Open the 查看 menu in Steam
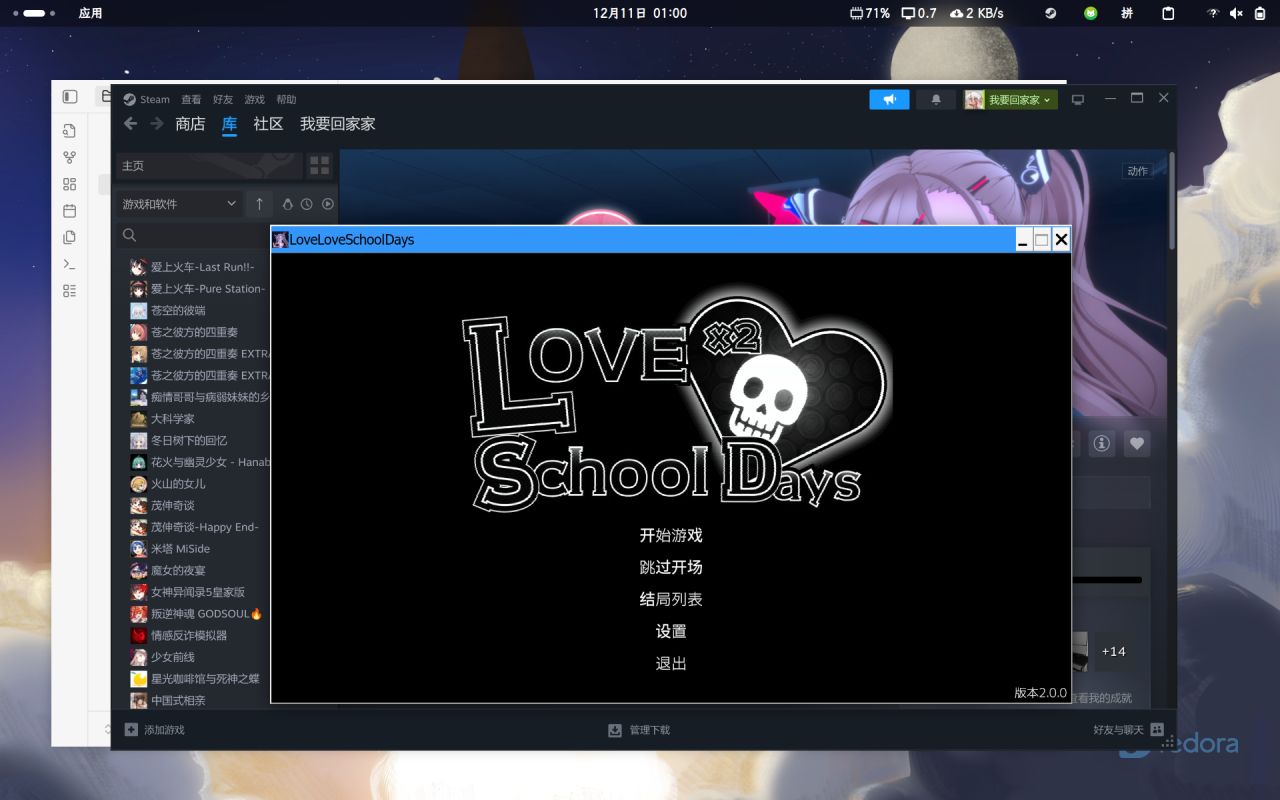Image resolution: width=1280 pixels, height=800 pixels. (x=191, y=99)
